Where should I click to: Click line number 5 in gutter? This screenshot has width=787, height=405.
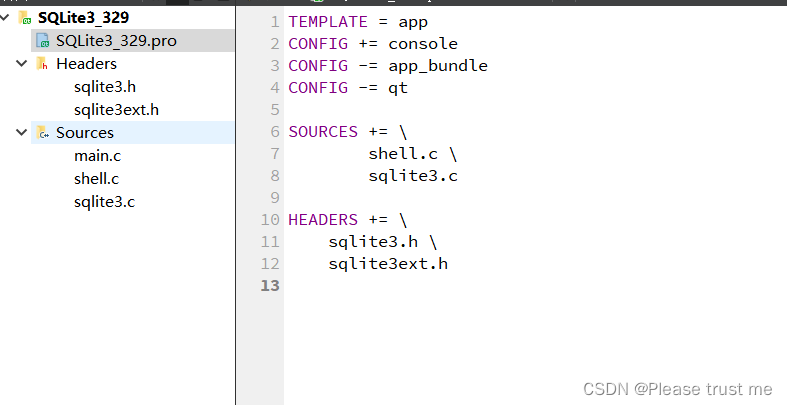(275, 110)
